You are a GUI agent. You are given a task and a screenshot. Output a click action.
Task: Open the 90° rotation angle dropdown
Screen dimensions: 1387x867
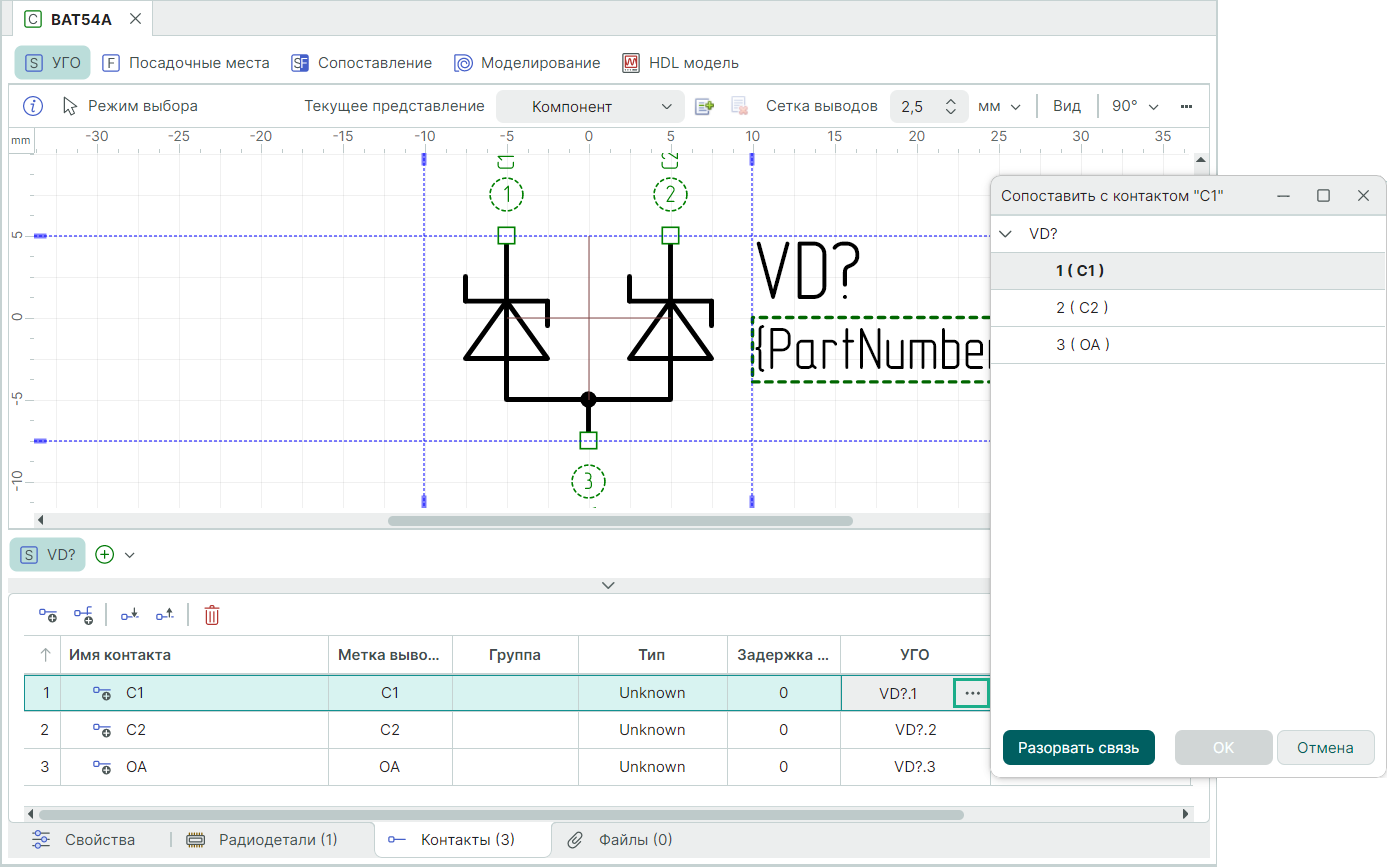[x=1135, y=106]
